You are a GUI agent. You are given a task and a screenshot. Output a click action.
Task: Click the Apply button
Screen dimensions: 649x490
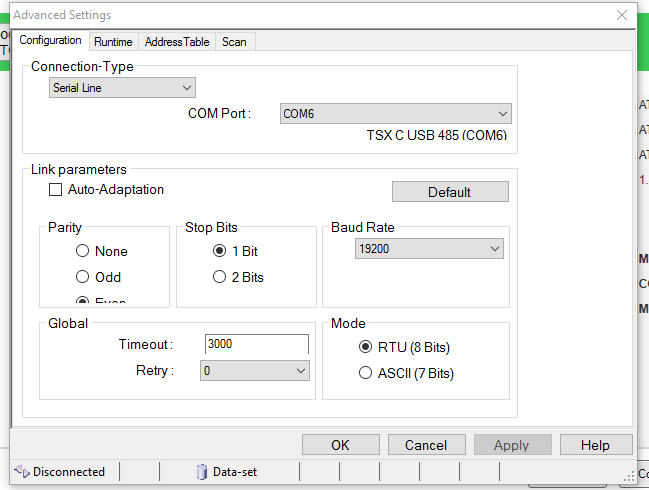click(x=512, y=445)
